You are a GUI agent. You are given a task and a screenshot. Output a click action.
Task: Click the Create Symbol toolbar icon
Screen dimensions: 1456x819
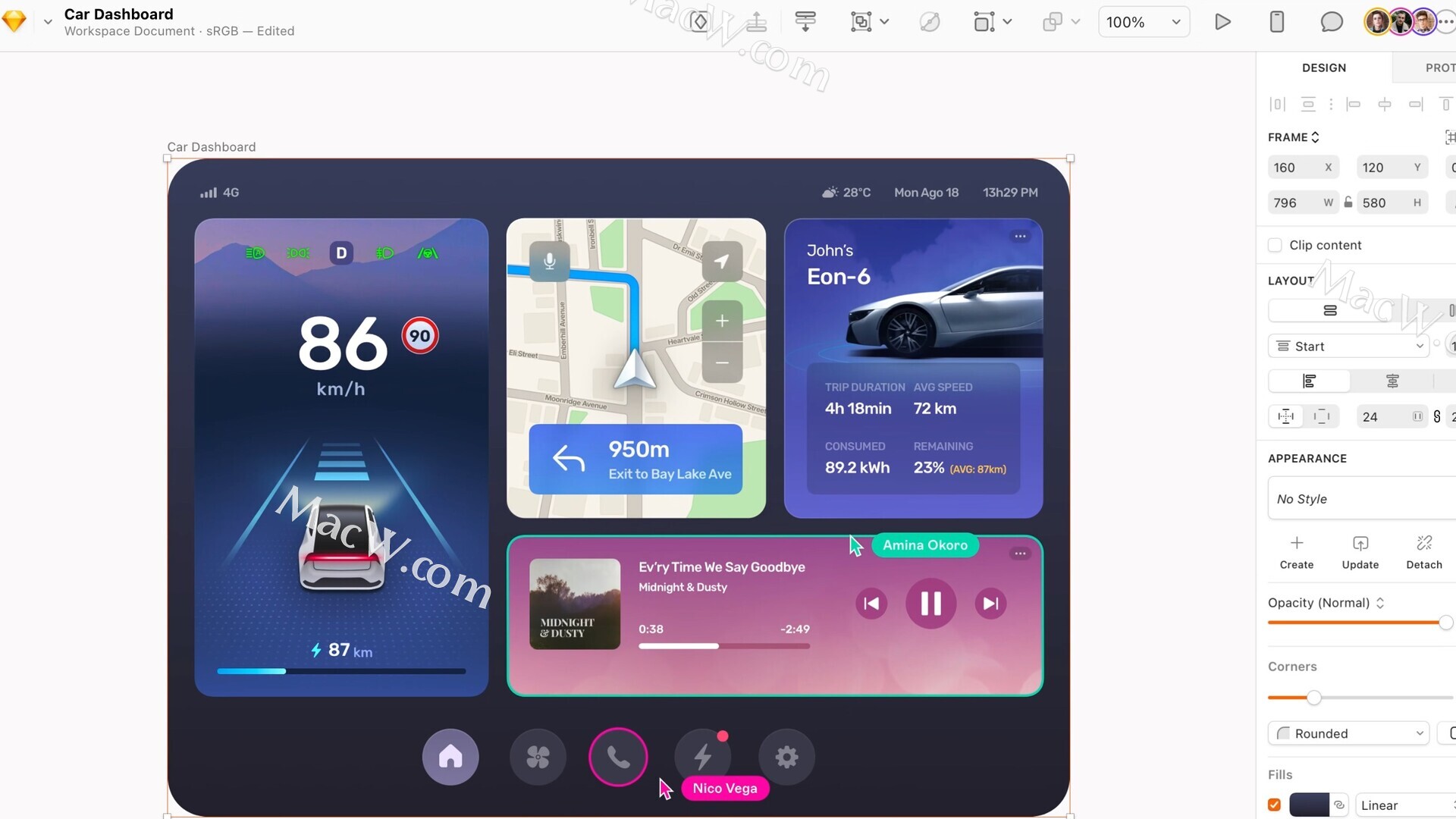[699, 22]
